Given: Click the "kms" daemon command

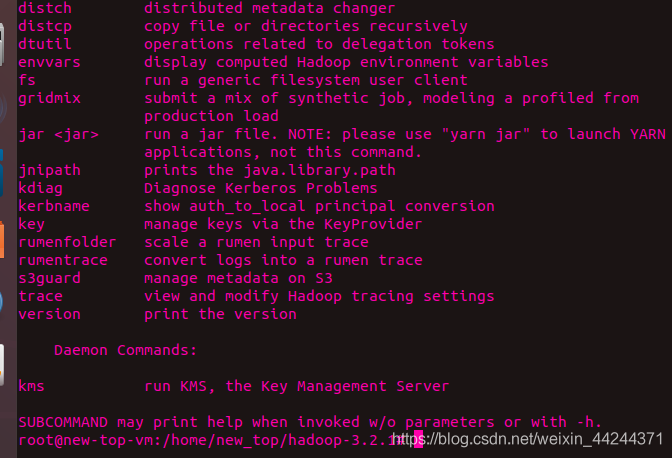Looking at the screenshot, I should coord(32,386).
